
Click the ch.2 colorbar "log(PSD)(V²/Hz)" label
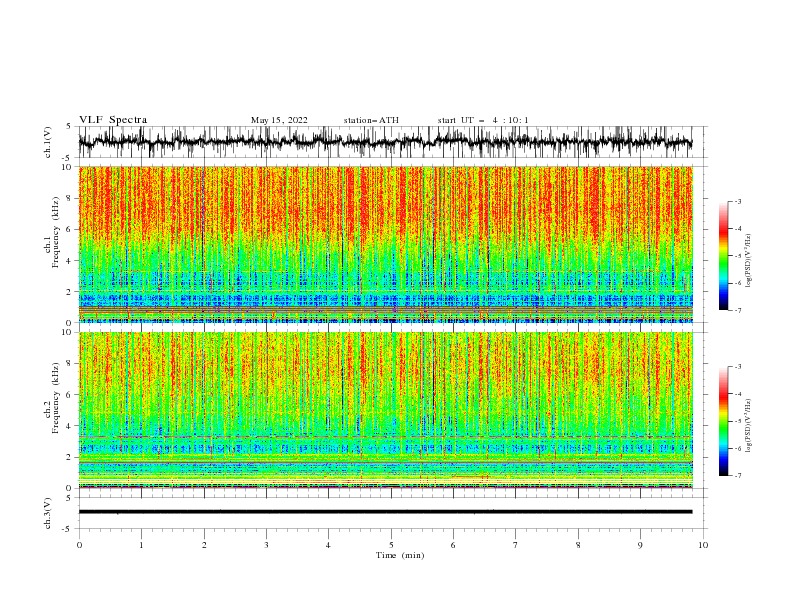tap(749, 425)
